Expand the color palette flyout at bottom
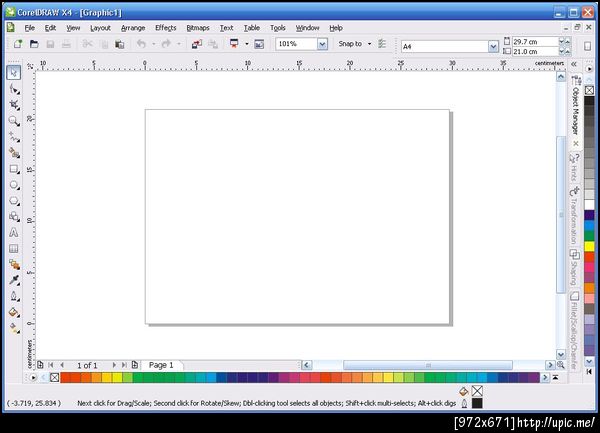Screen dimensions: 600x433 (x=555, y=378)
